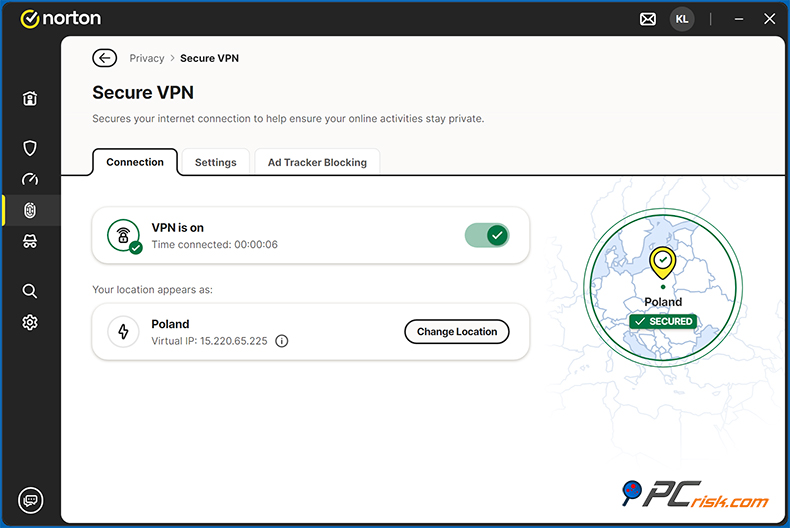Close the Norton window

[x=769, y=19]
